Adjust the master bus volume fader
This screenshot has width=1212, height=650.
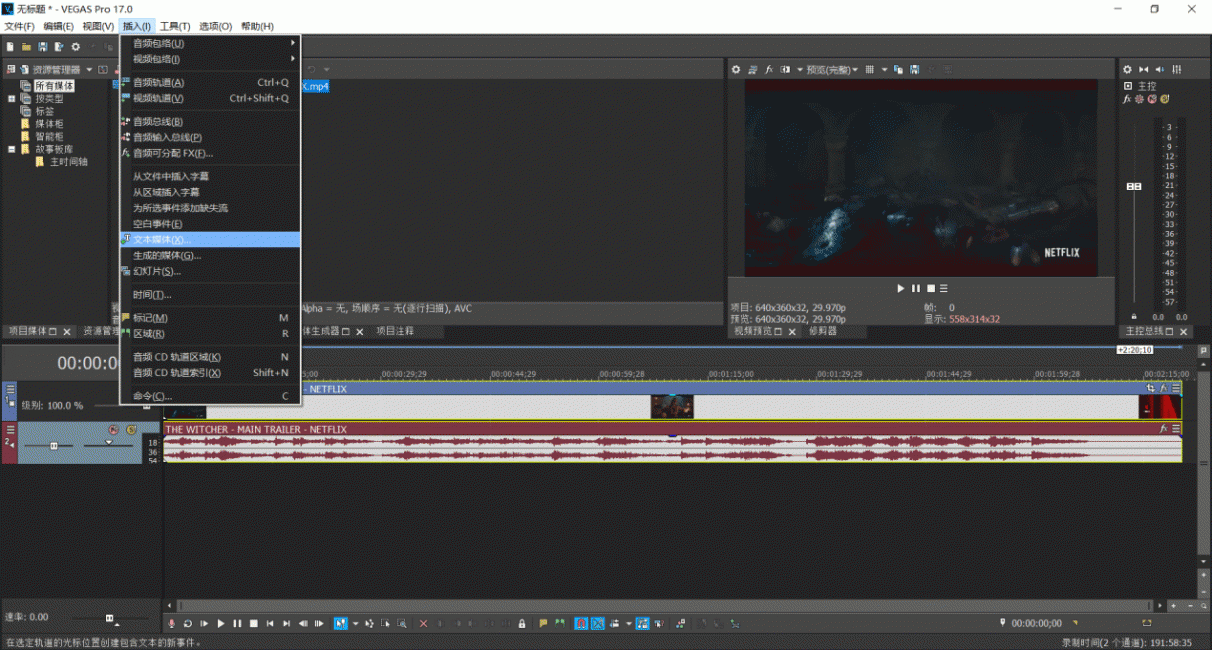(1133, 186)
